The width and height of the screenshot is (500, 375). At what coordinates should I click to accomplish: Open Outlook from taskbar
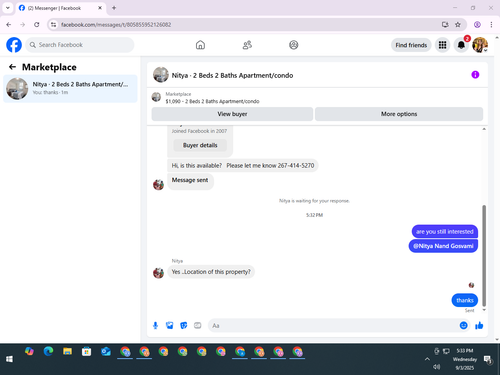106,351
